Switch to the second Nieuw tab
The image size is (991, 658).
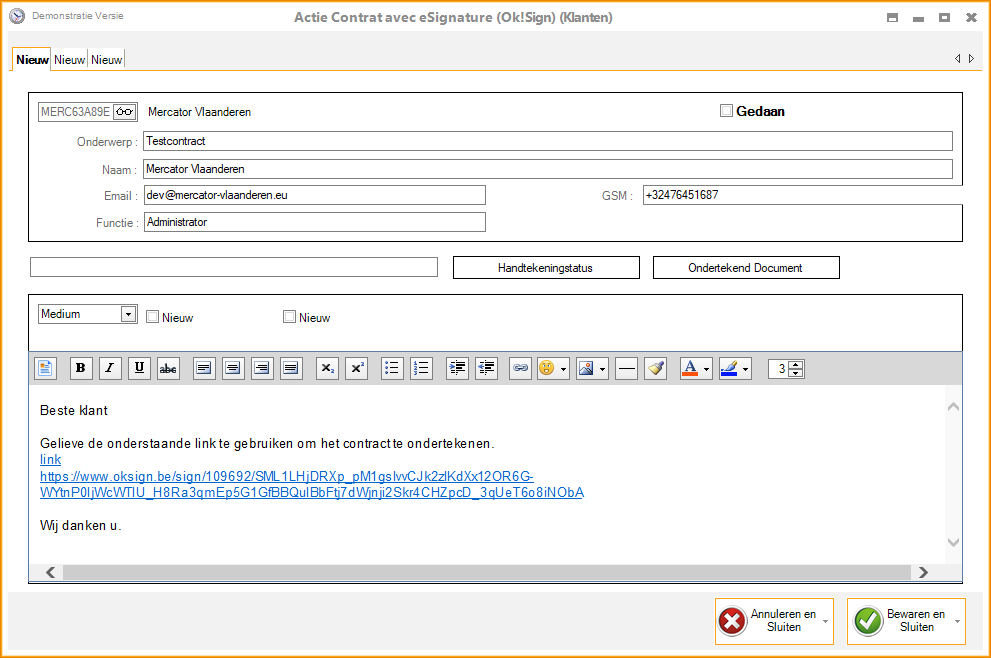tap(70, 60)
